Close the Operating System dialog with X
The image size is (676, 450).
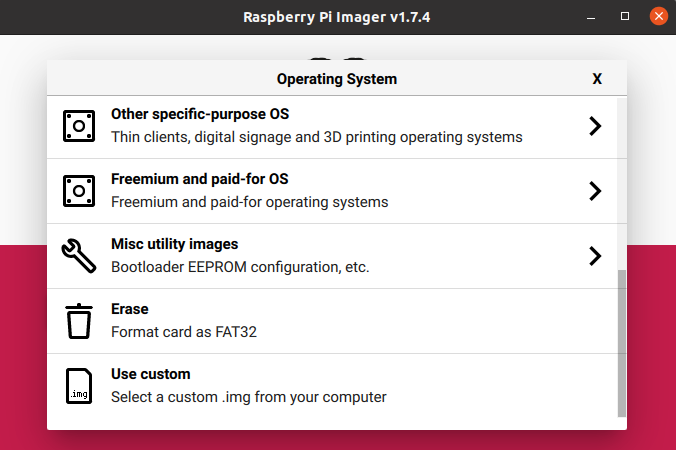(x=597, y=79)
